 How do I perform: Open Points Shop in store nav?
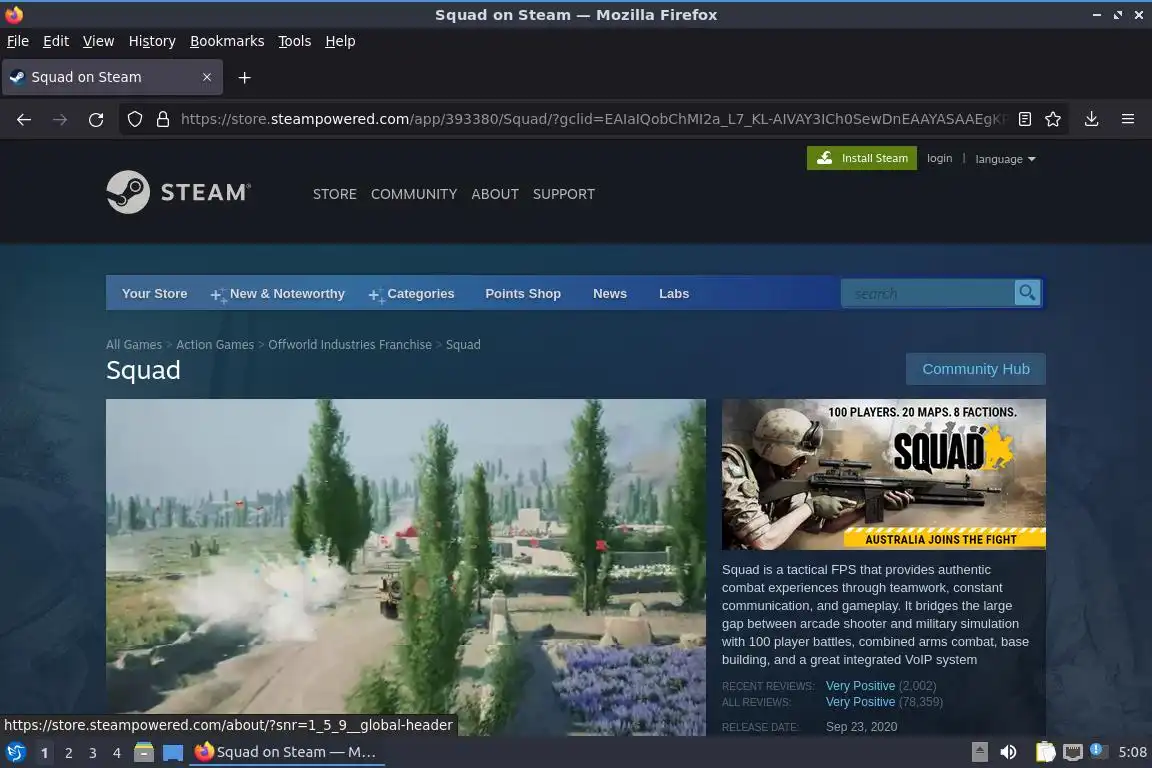(x=523, y=293)
